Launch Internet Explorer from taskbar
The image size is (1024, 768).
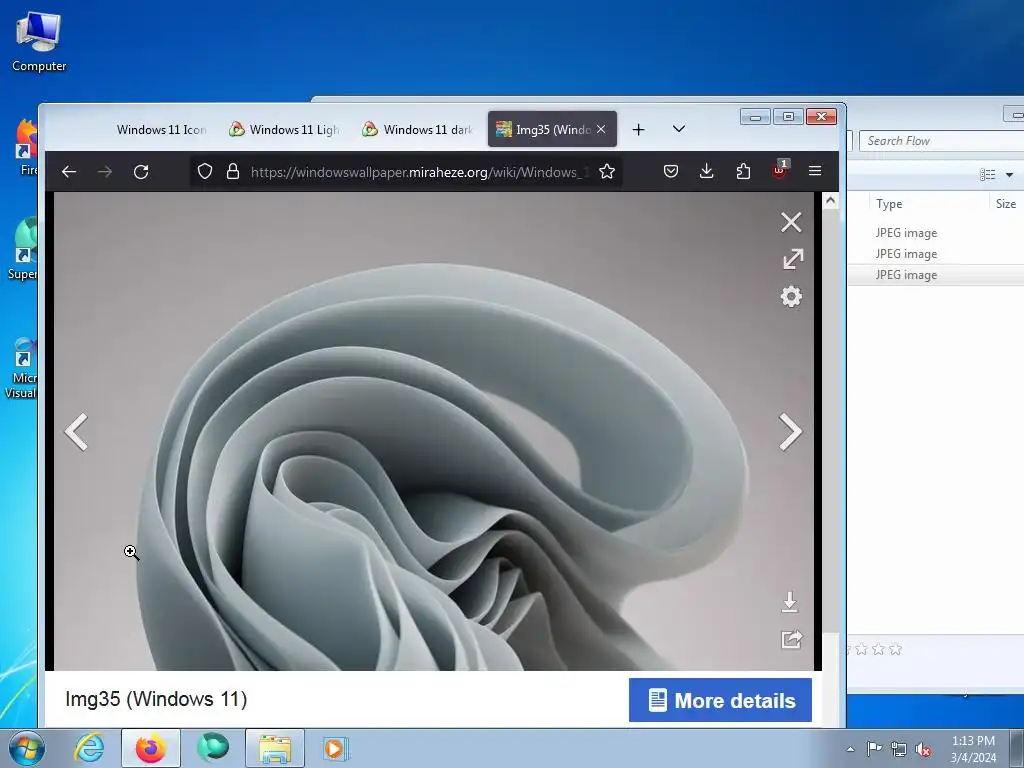[x=89, y=748]
